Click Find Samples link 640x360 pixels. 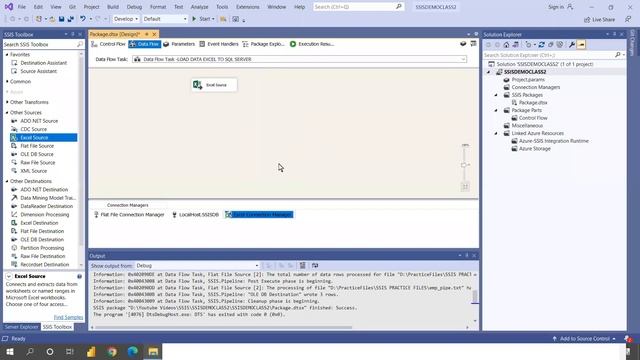pos(68,317)
